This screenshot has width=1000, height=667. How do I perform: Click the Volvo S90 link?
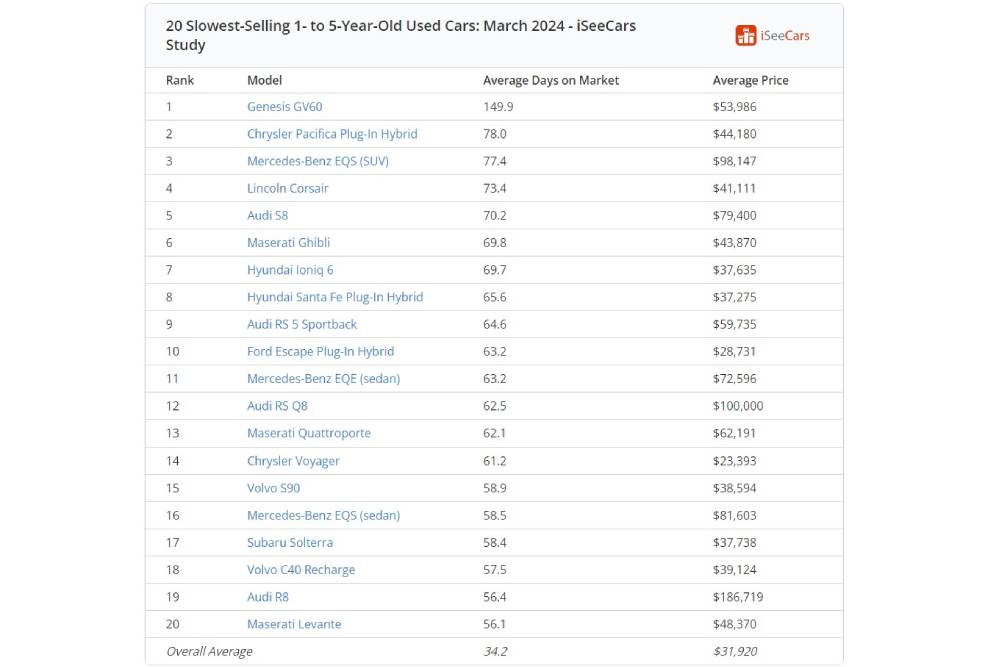tap(273, 488)
